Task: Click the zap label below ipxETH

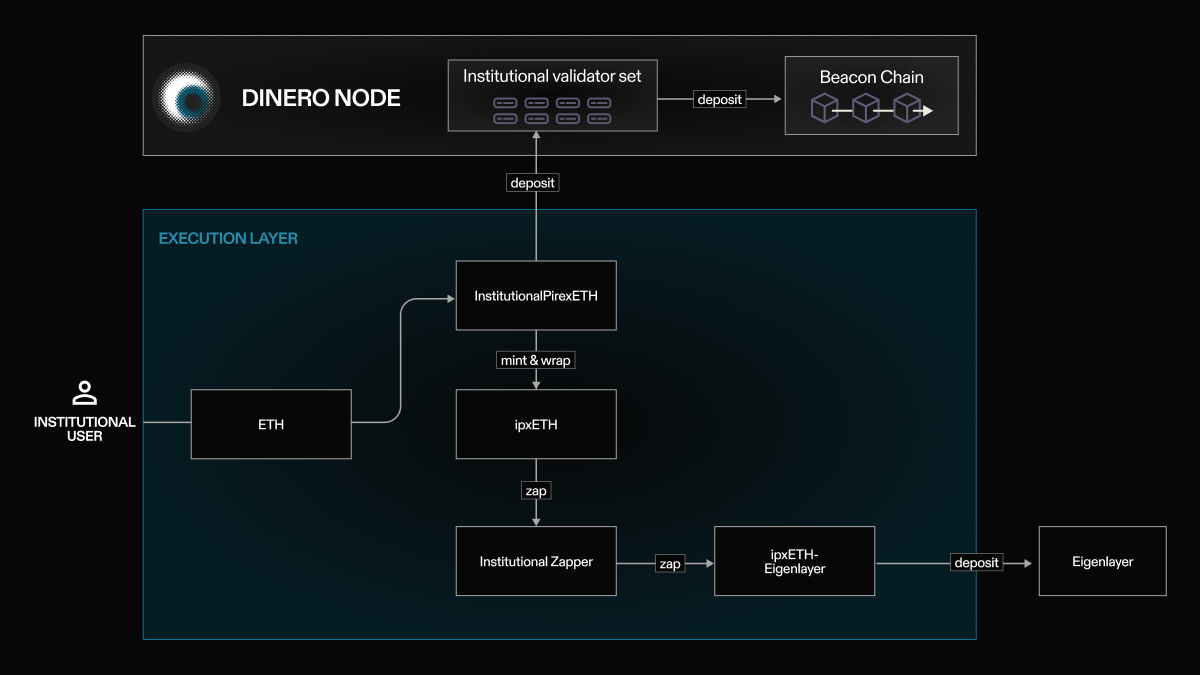Action: (536, 491)
